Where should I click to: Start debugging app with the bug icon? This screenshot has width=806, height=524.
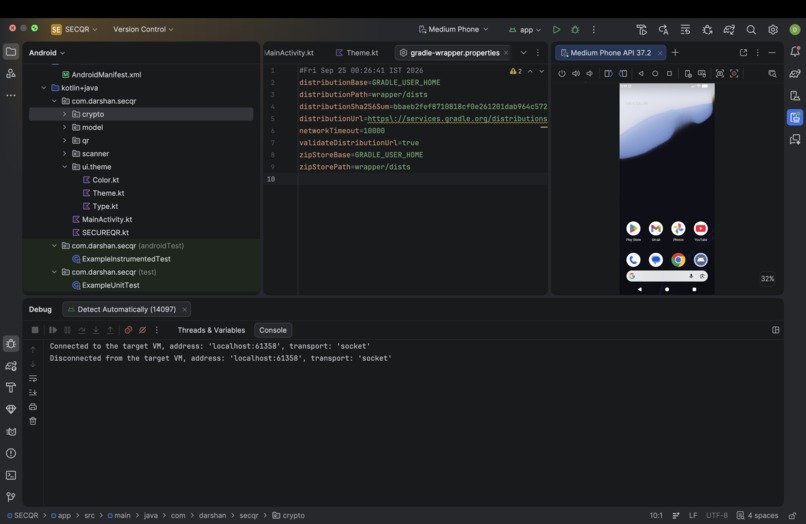tap(575, 30)
